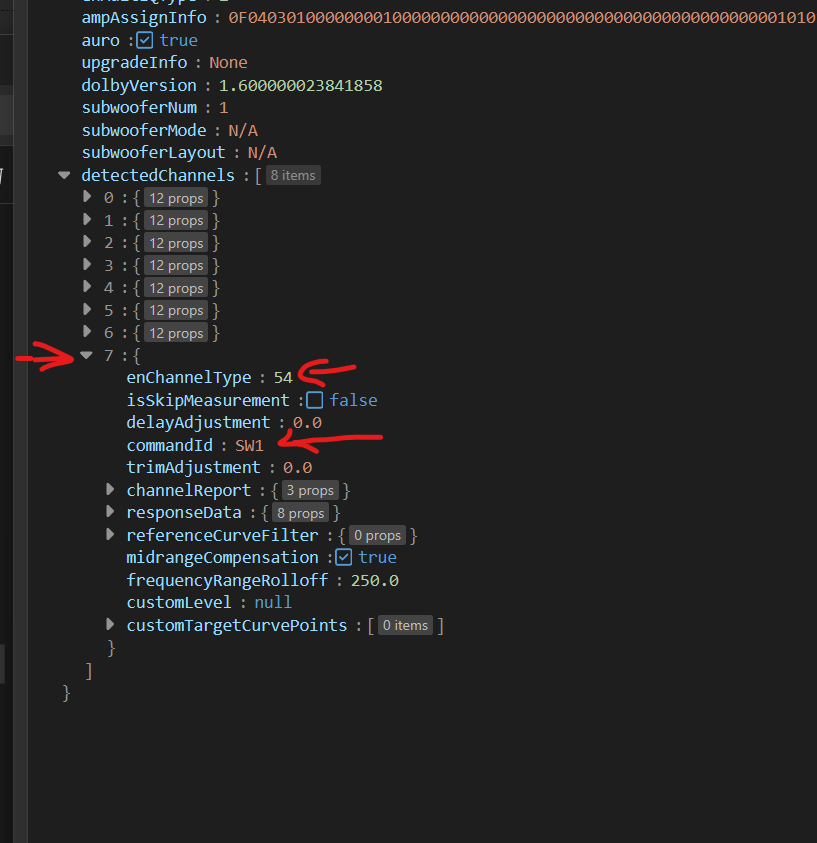Screen dimensions: 817x843
Task: Expand the customTargetCurvePoints array
Action: click(x=110, y=625)
